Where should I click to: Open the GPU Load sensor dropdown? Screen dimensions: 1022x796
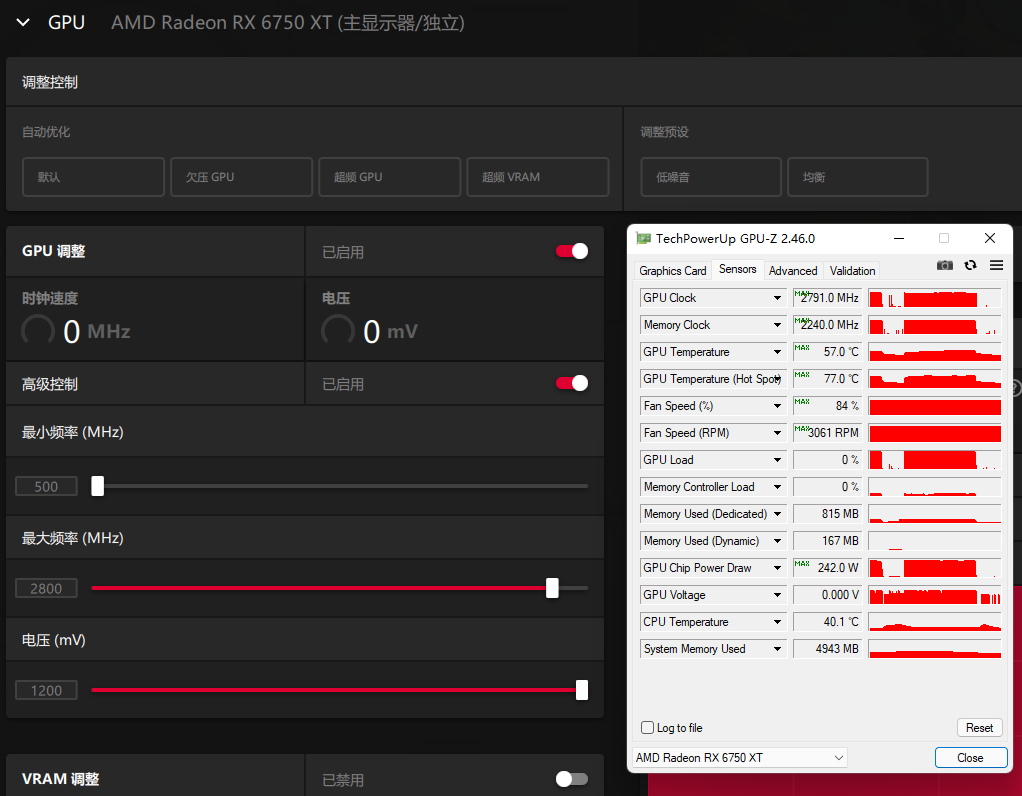pyautogui.click(x=778, y=460)
